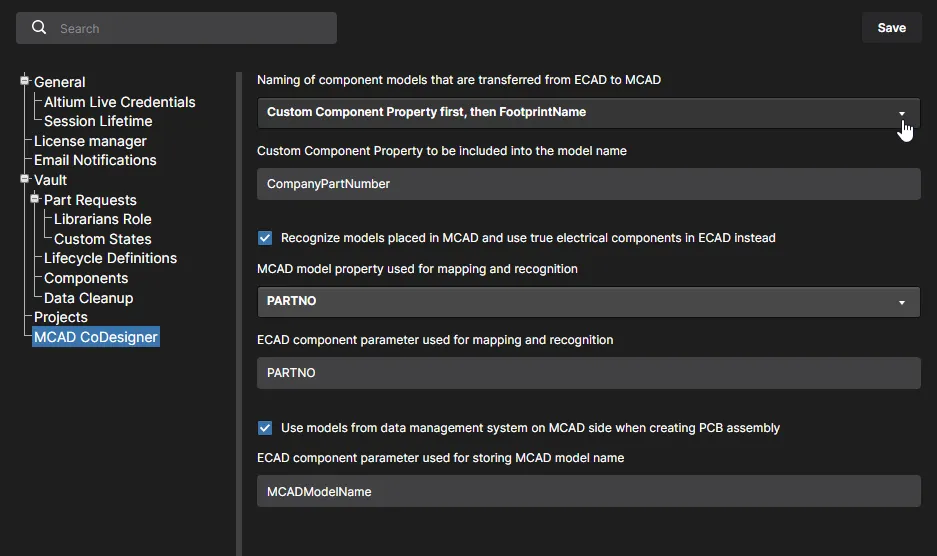
Task: Open the MCAD model property dropdown arrow
Action: click(x=902, y=303)
